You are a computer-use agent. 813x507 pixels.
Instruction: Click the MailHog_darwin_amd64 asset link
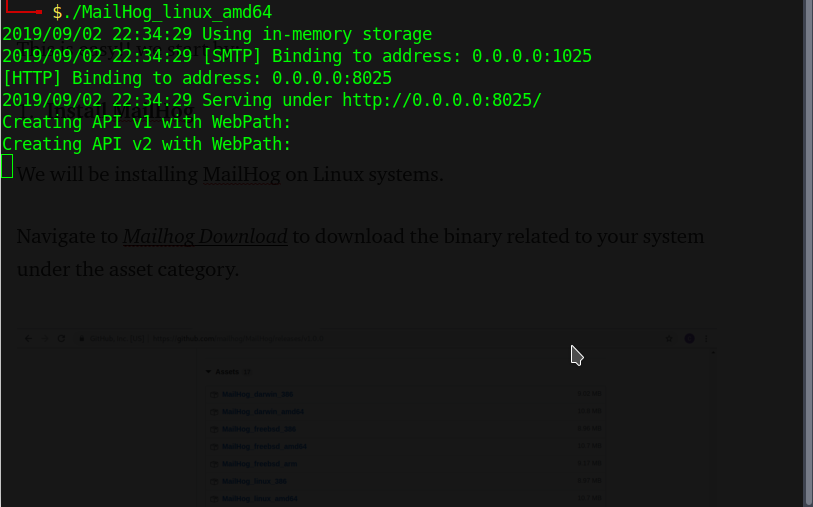263,412
